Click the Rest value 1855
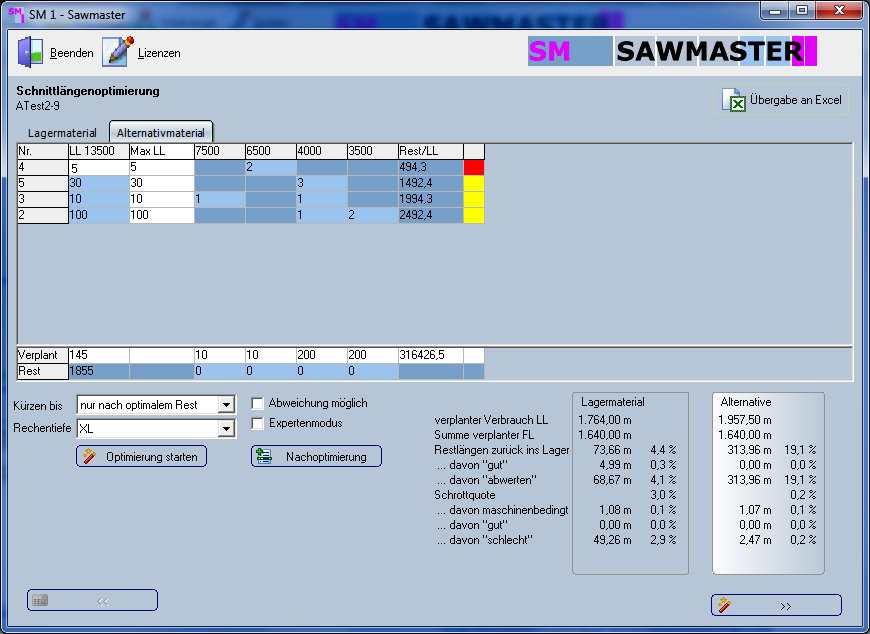The height and width of the screenshot is (634, 870). pyautogui.click(x=98, y=372)
